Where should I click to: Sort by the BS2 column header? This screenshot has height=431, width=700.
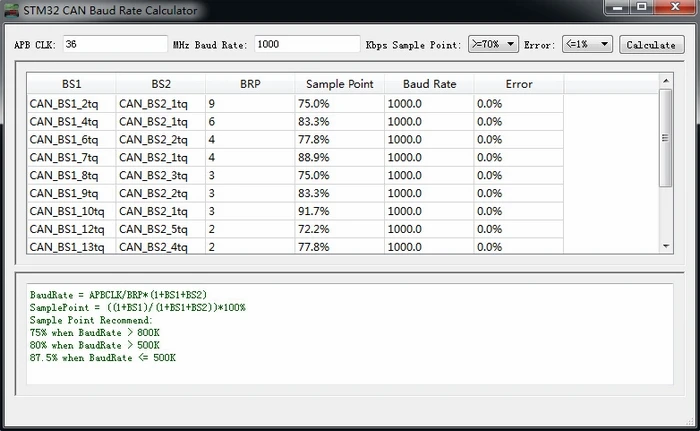[161, 84]
